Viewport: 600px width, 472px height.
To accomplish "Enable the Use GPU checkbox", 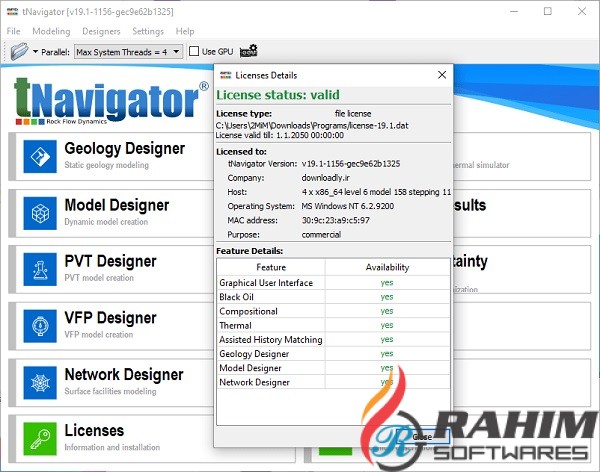I will coord(194,51).
